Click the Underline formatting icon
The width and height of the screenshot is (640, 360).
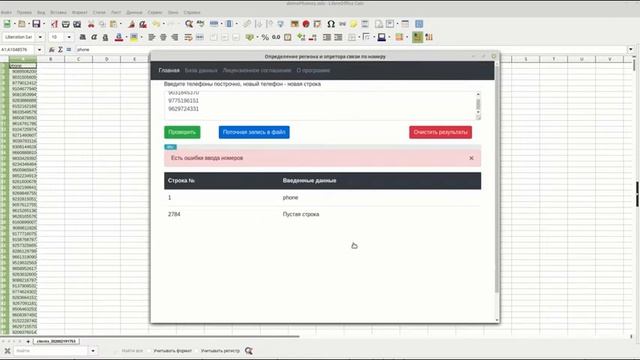[x=105, y=37]
